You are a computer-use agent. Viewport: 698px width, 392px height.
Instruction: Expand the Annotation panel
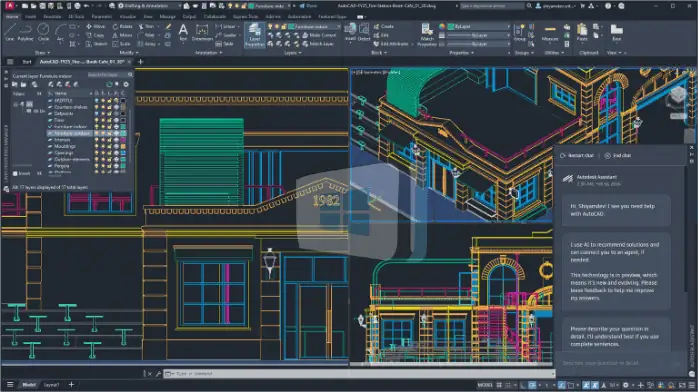tap(208, 53)
